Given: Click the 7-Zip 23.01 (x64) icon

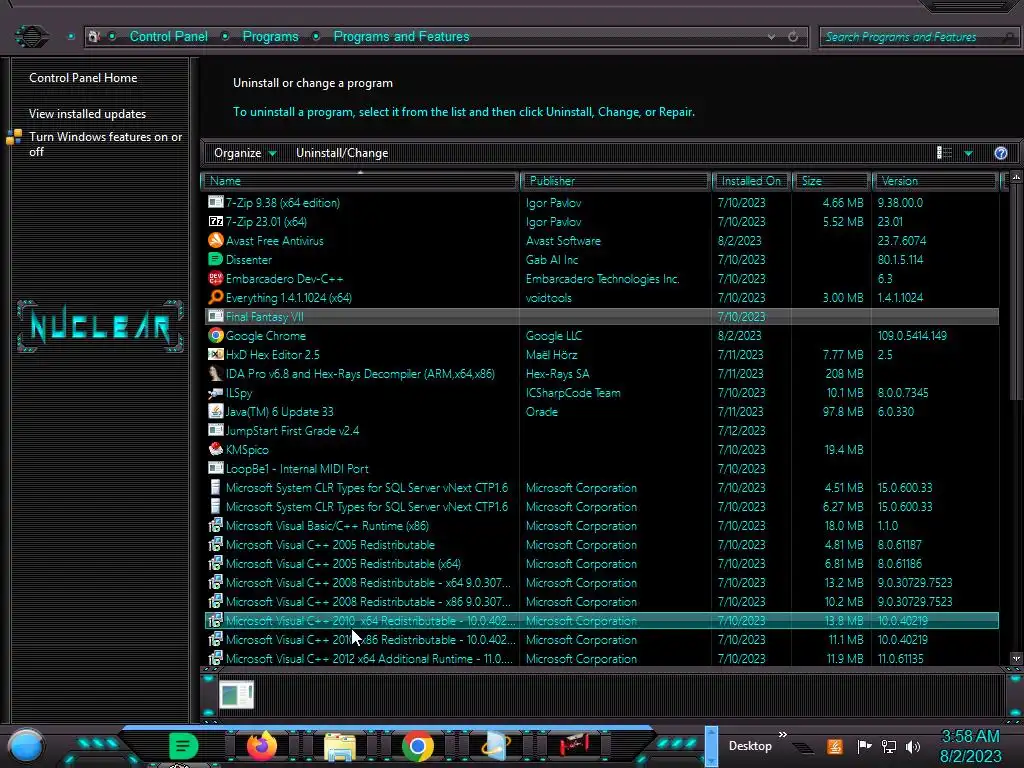Looking at the screenshot, I should 216,221.
